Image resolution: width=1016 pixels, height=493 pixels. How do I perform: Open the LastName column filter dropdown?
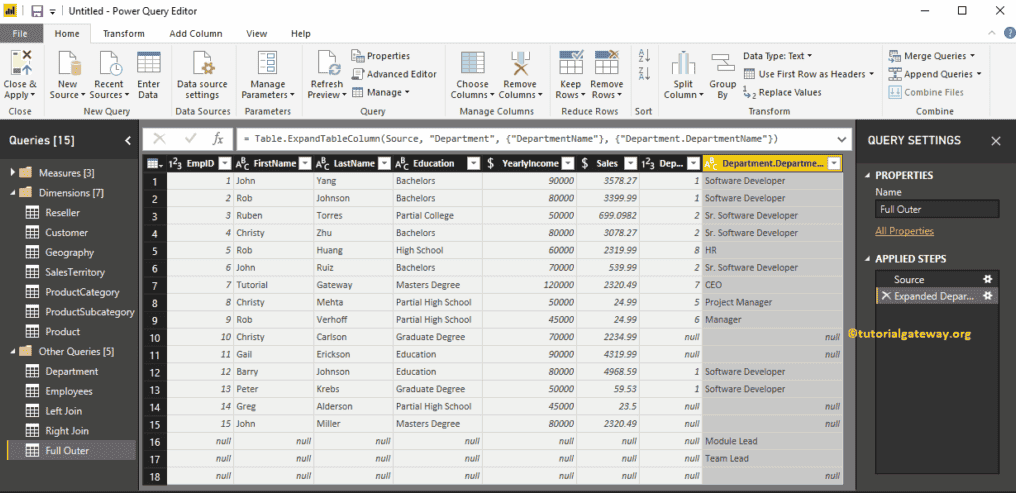pos(384,163)
